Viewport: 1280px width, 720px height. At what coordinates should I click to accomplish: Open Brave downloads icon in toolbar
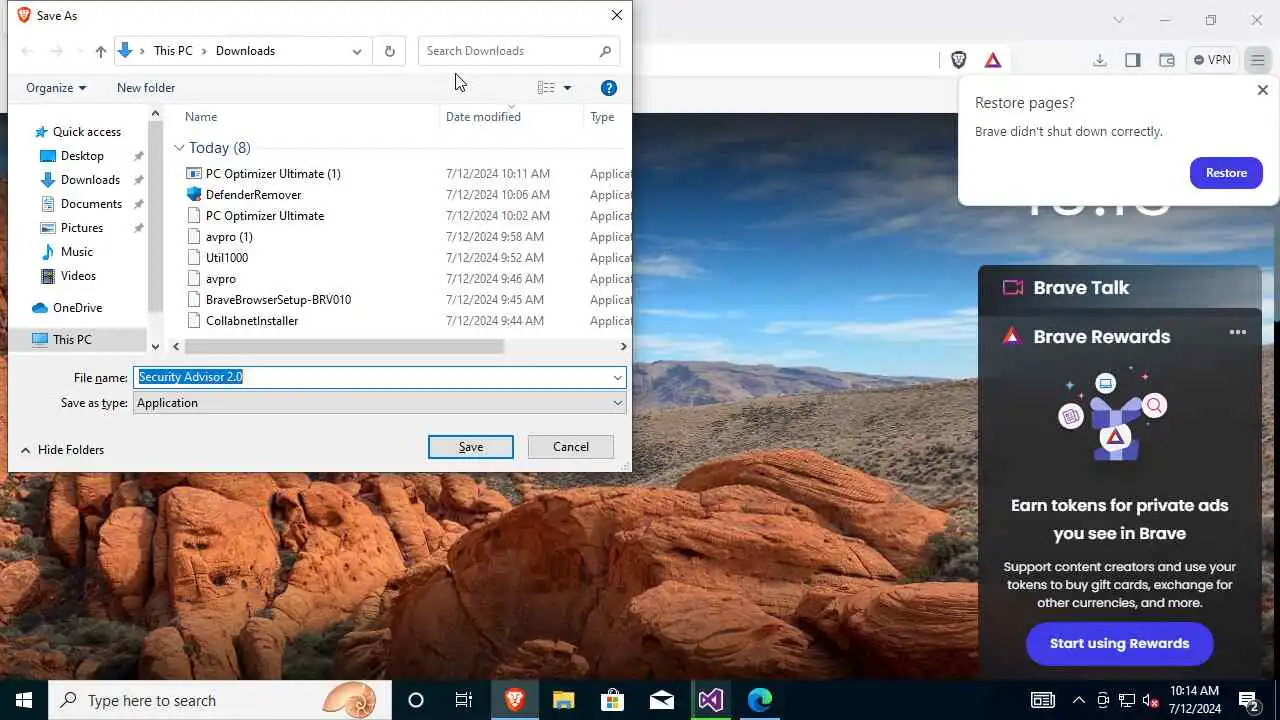pyautogui.click(x=1100, y=60)
